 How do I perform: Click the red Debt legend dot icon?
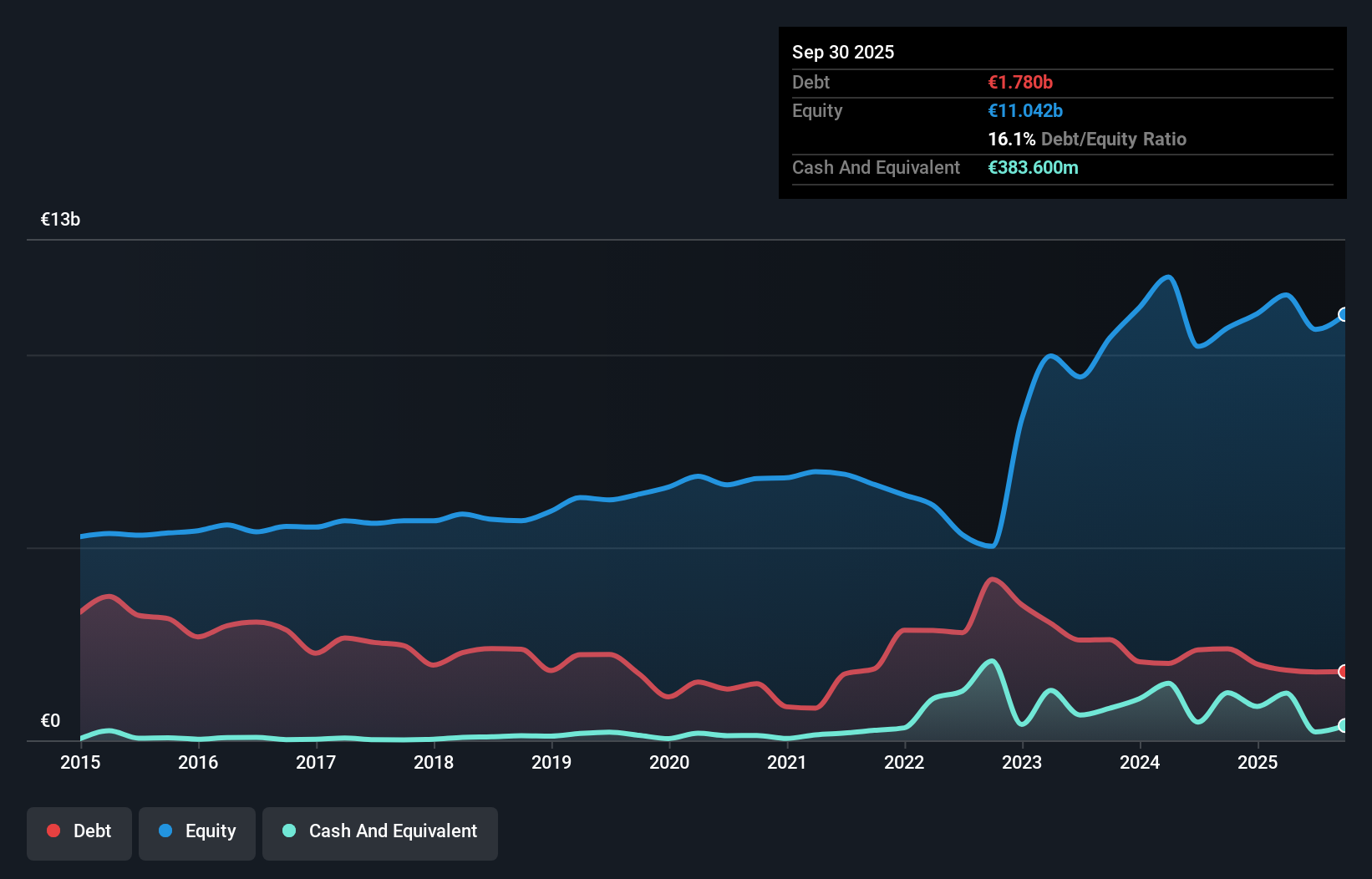(x=53, y=831)
